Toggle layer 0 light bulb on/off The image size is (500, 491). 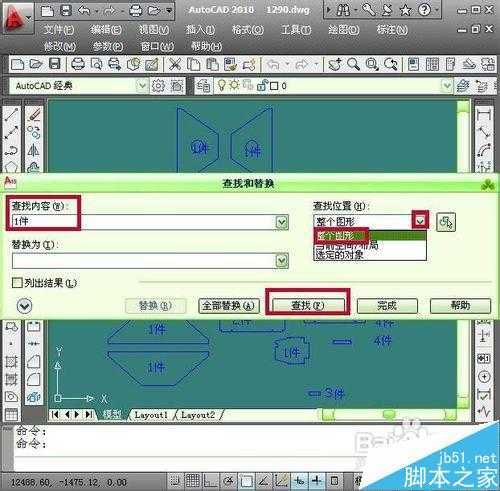[222, 86]
